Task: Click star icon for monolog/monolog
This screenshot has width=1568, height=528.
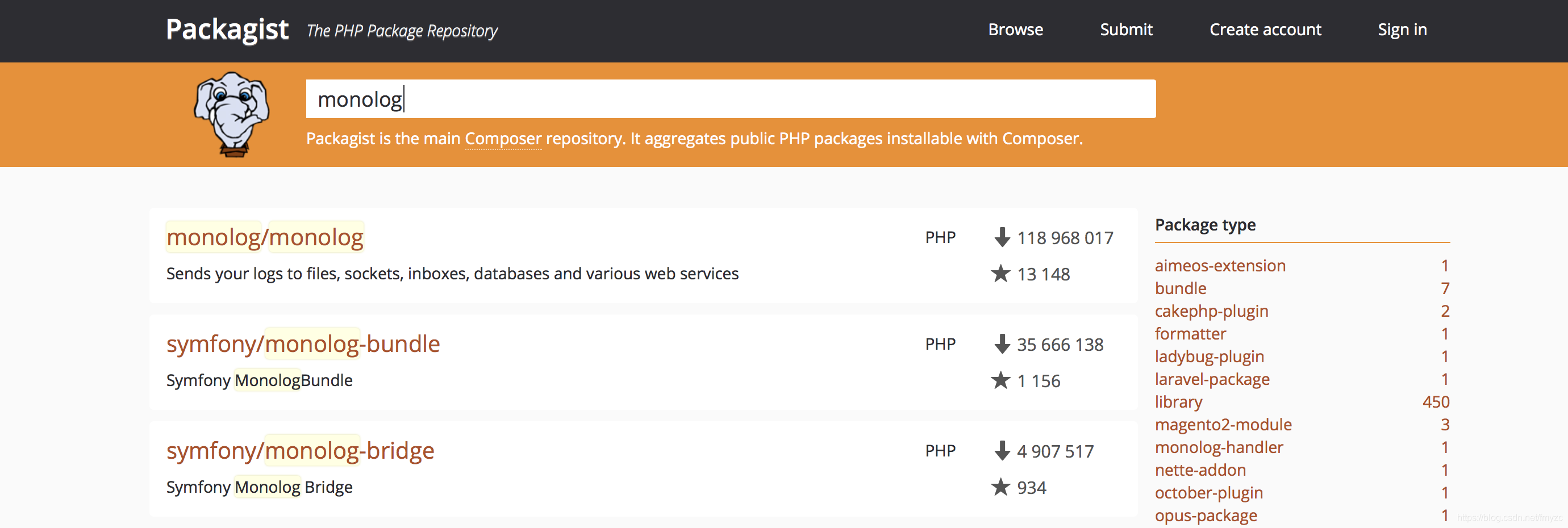Action: [1000, 274]
